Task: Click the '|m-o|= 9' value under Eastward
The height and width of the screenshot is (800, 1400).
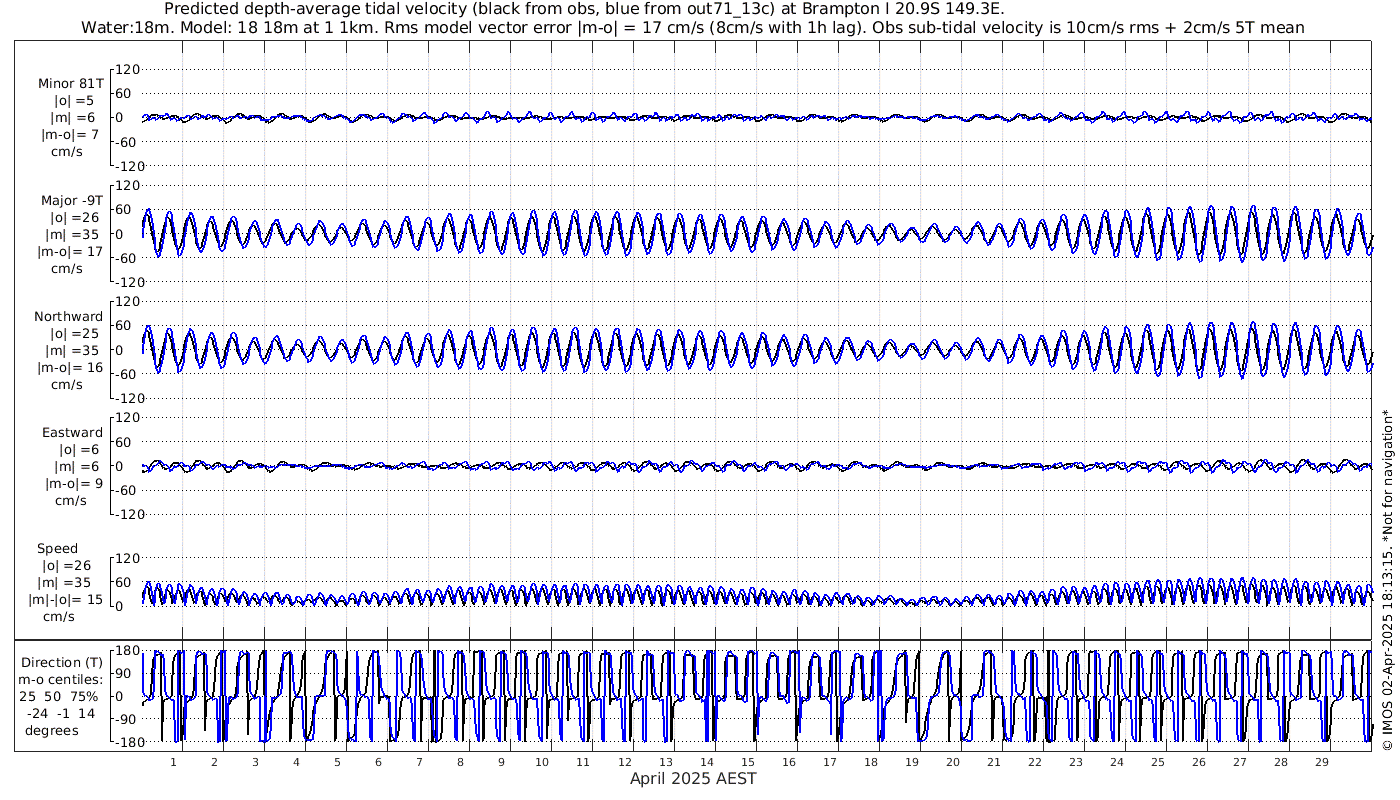Action: coord(72,484)
